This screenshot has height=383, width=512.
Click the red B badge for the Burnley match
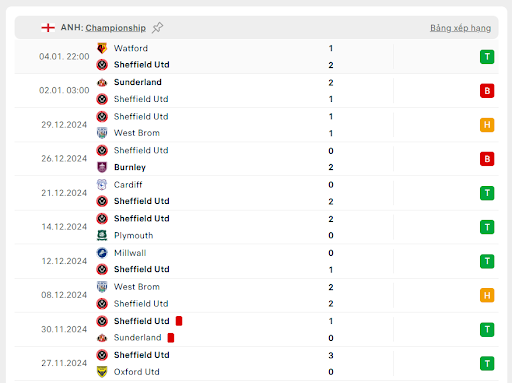pos(487,159)
